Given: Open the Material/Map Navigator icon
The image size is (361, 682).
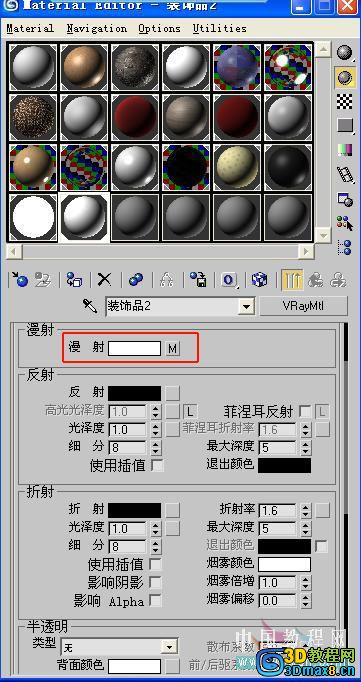Looking at the screenshot, I should pos(345,247).
